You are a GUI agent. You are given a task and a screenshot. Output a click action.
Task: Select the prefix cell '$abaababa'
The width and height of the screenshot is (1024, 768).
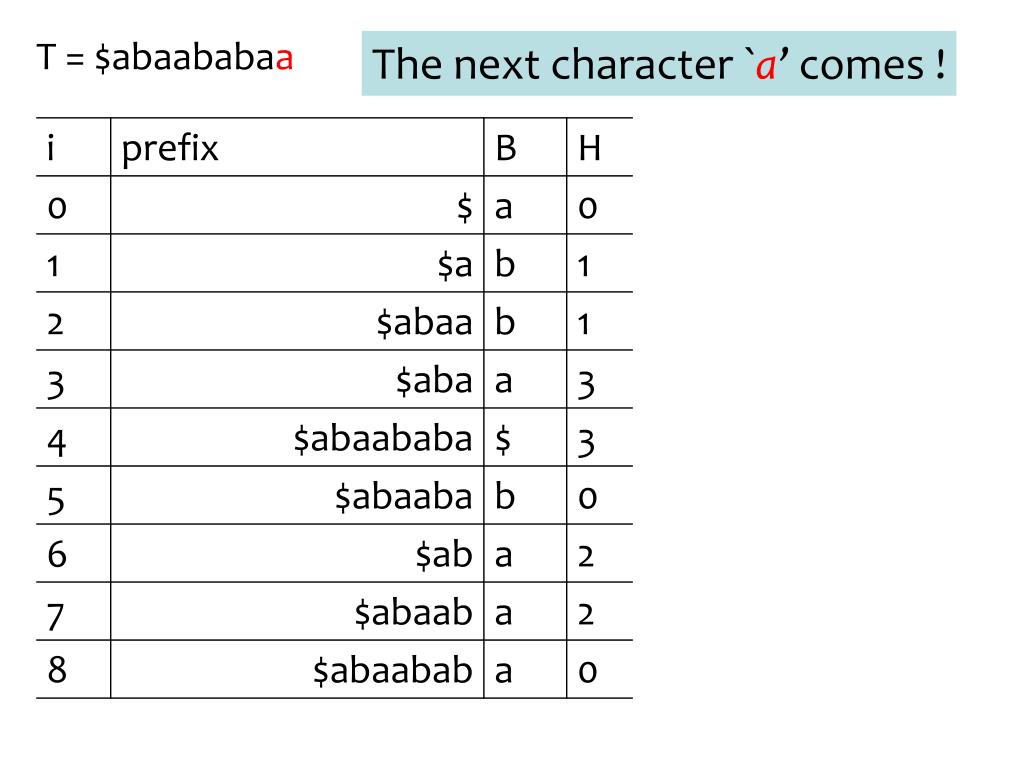383,438
